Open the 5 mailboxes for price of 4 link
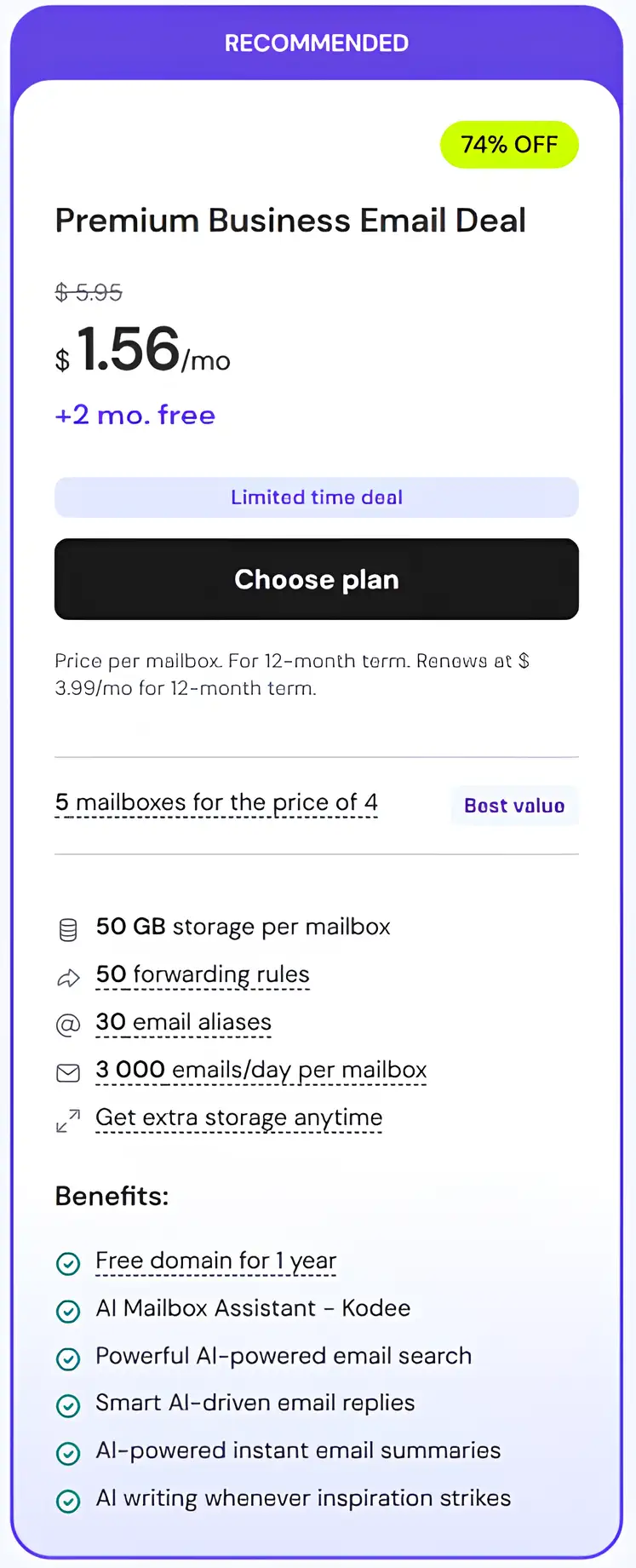This screenshot has width=636, height=1568. [x=216, y=802]
